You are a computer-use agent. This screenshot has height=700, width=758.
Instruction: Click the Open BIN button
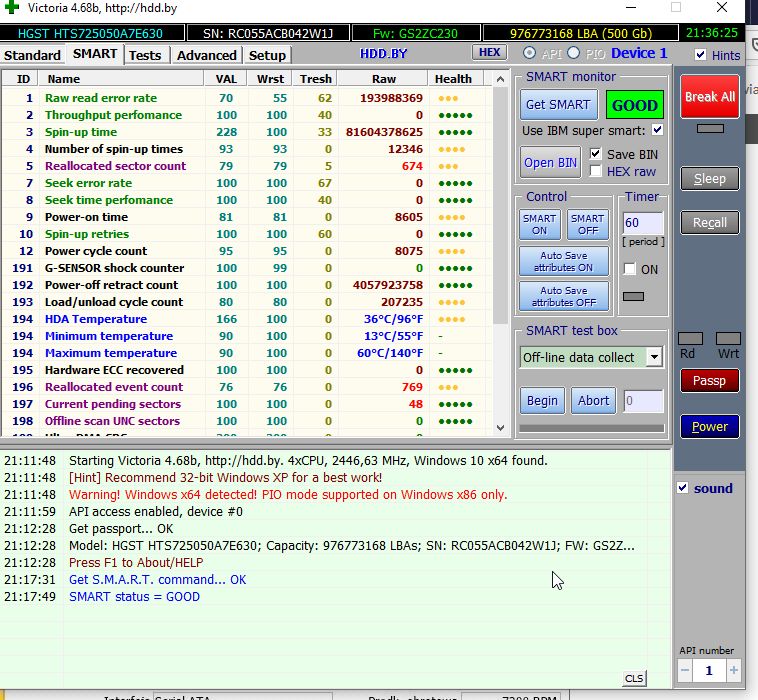point(550,162)
